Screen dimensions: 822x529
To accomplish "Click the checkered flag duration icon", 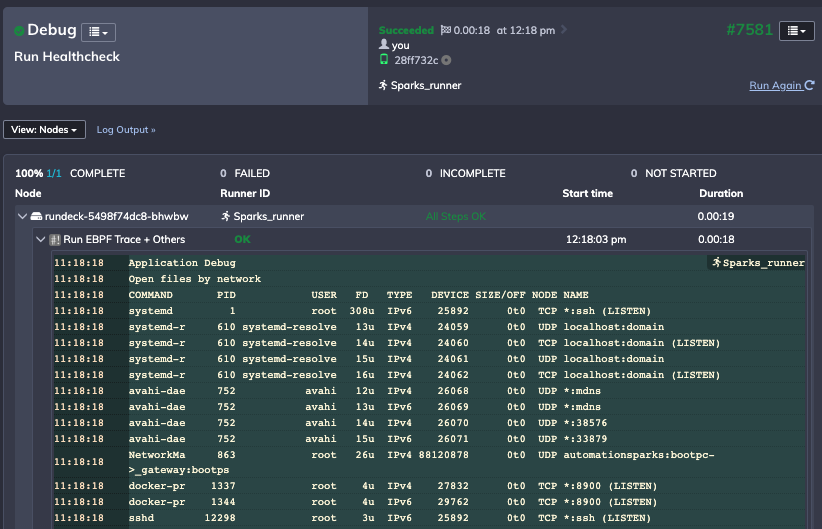I will coord(446,31).
